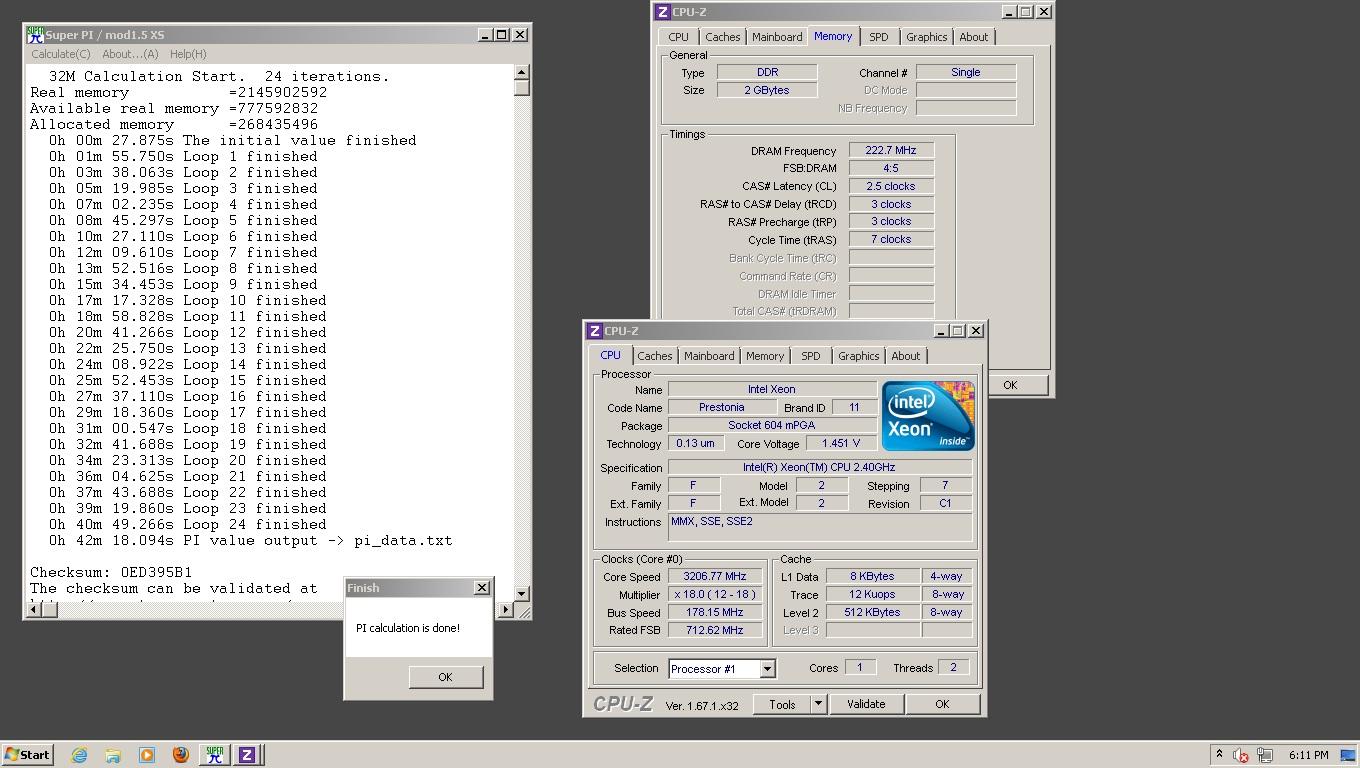
Task: Click Super PI vertical scrollbar up arrow
Action: [521, 72]
